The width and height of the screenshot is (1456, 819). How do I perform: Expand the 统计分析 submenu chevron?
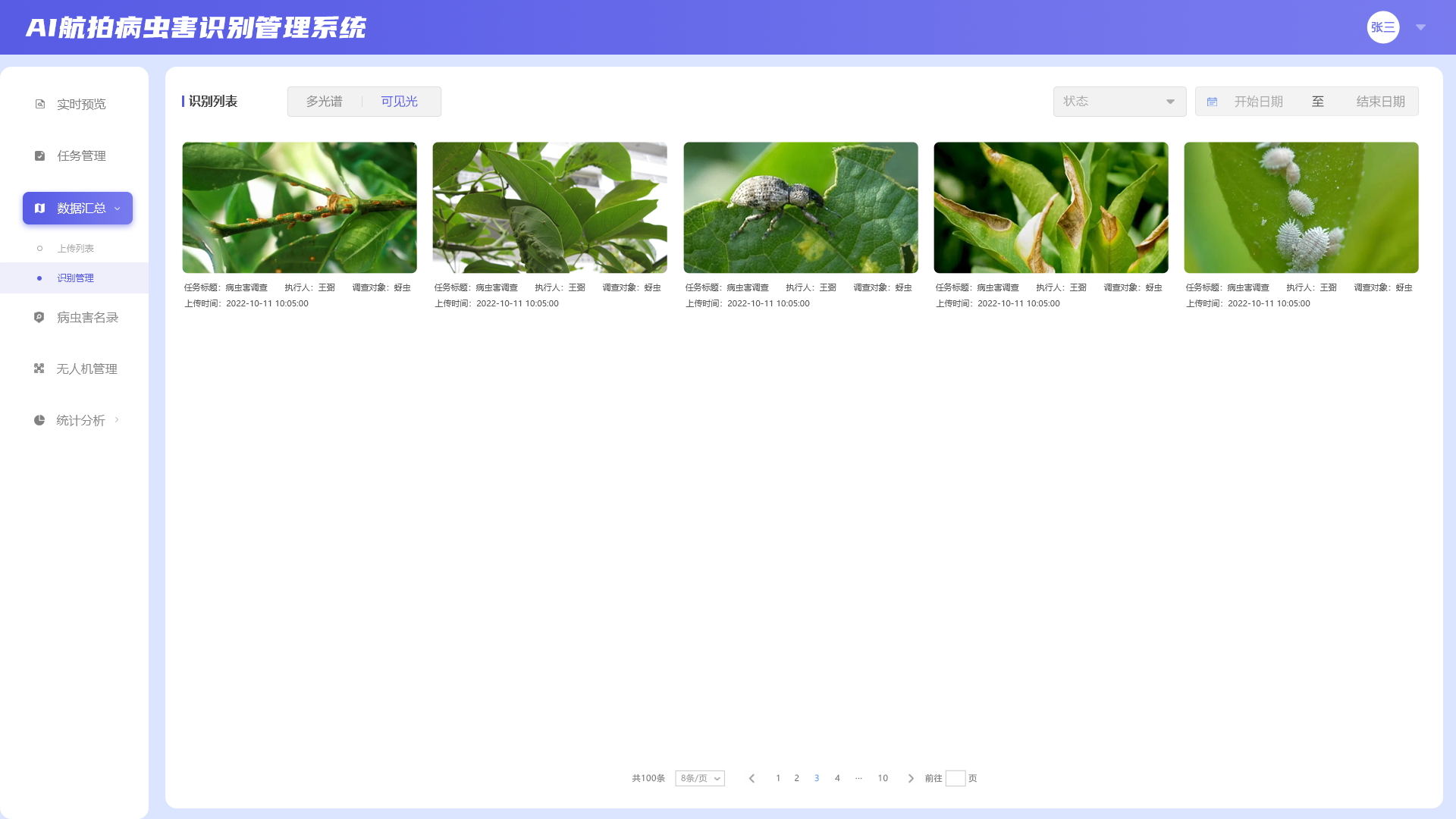pos(117,419)
